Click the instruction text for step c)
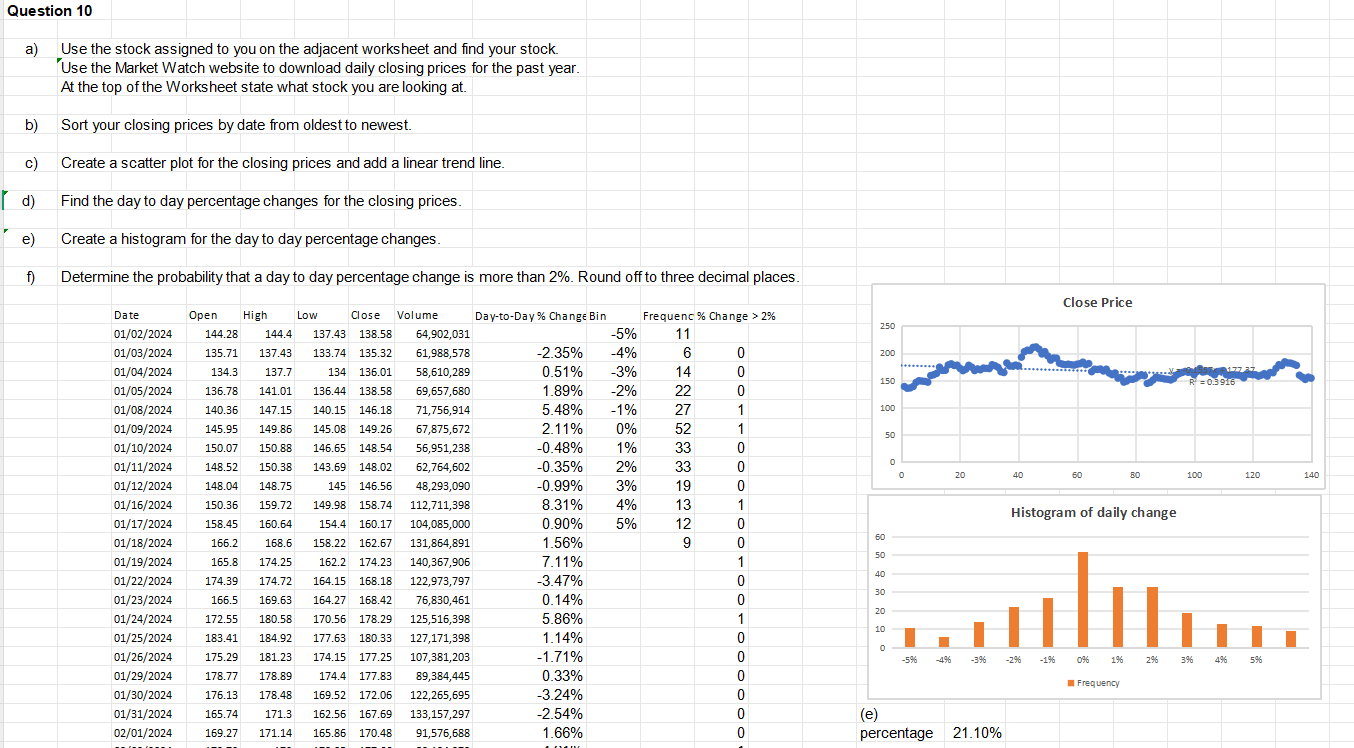The width and height of the screenshot is (1354, 748). click(x=282, y=162)
